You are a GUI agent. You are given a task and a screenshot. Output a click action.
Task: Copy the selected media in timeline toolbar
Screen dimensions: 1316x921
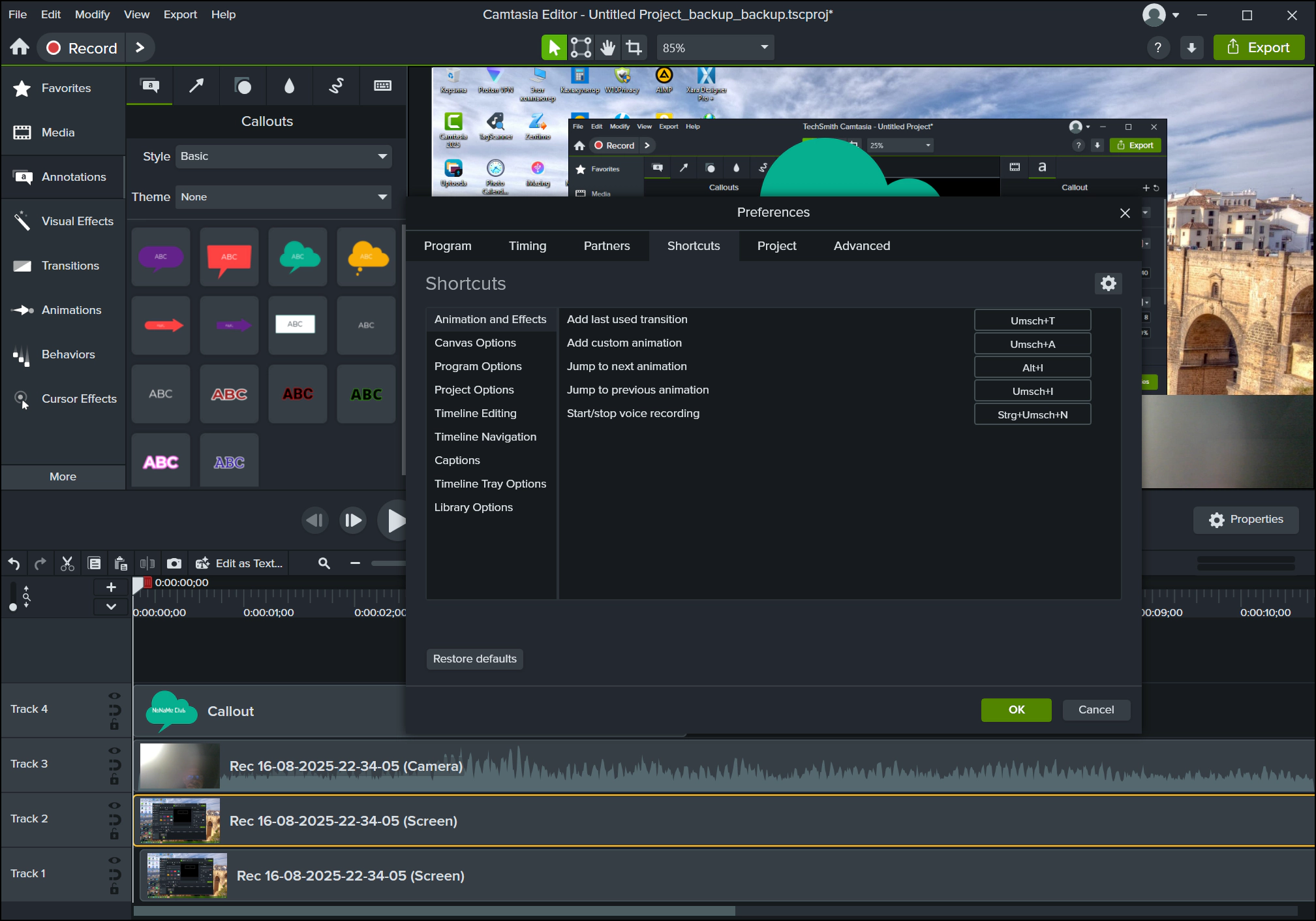[x=94, y=563]
